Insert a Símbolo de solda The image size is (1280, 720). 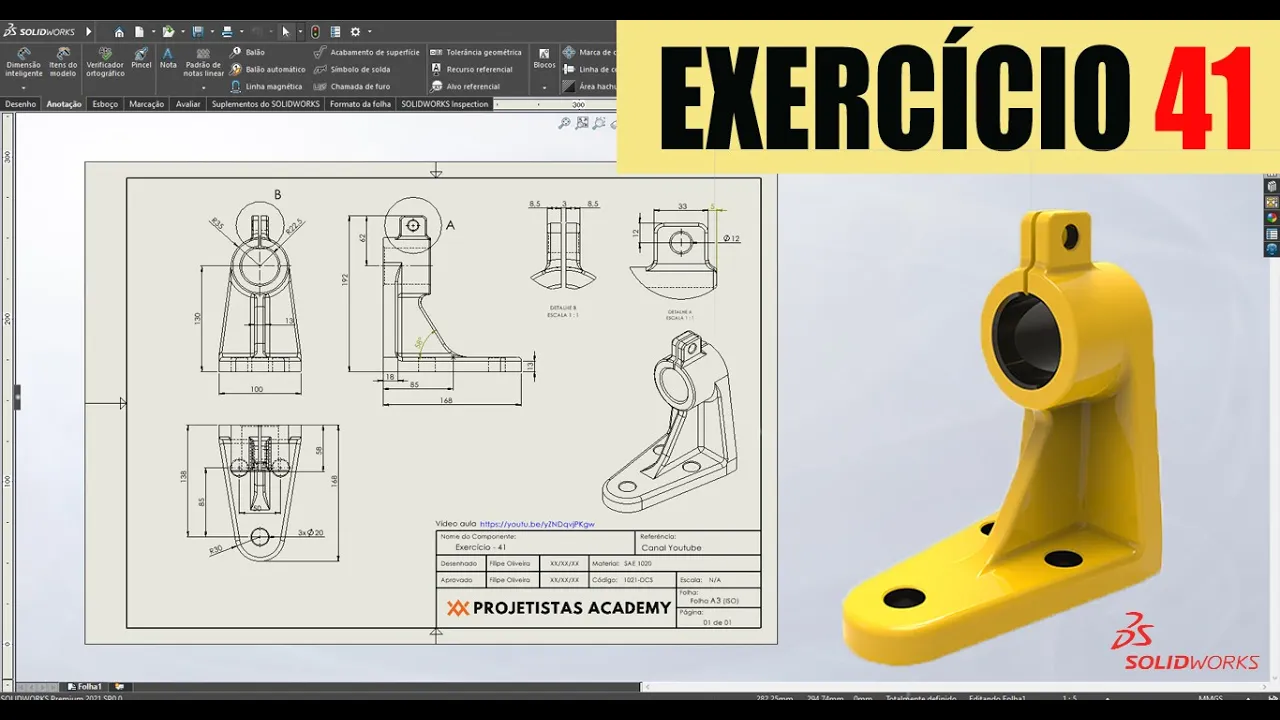pyautogui.click(x=352, y=70)
